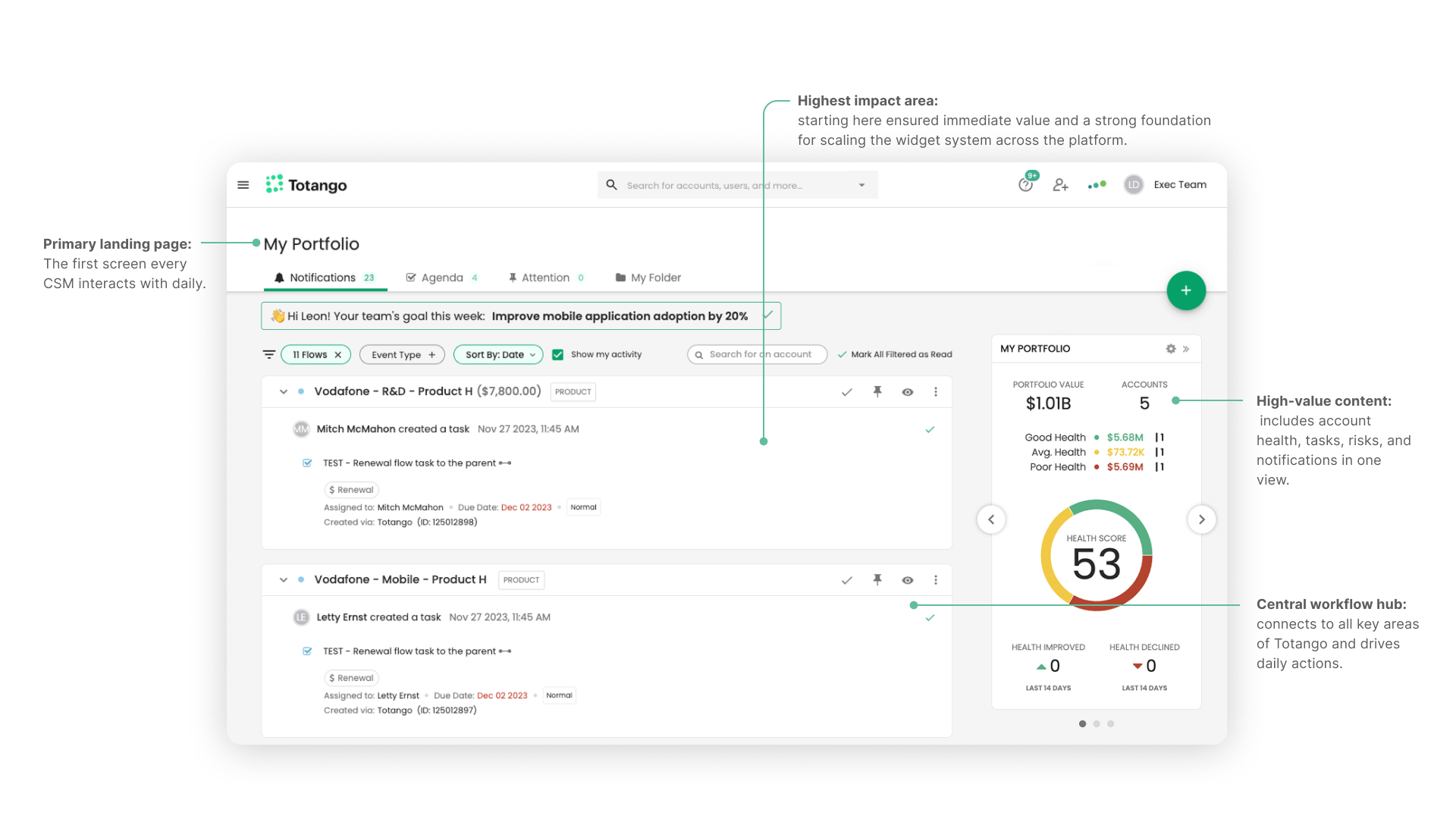Switch to the Agenda tab

(442, 278)
